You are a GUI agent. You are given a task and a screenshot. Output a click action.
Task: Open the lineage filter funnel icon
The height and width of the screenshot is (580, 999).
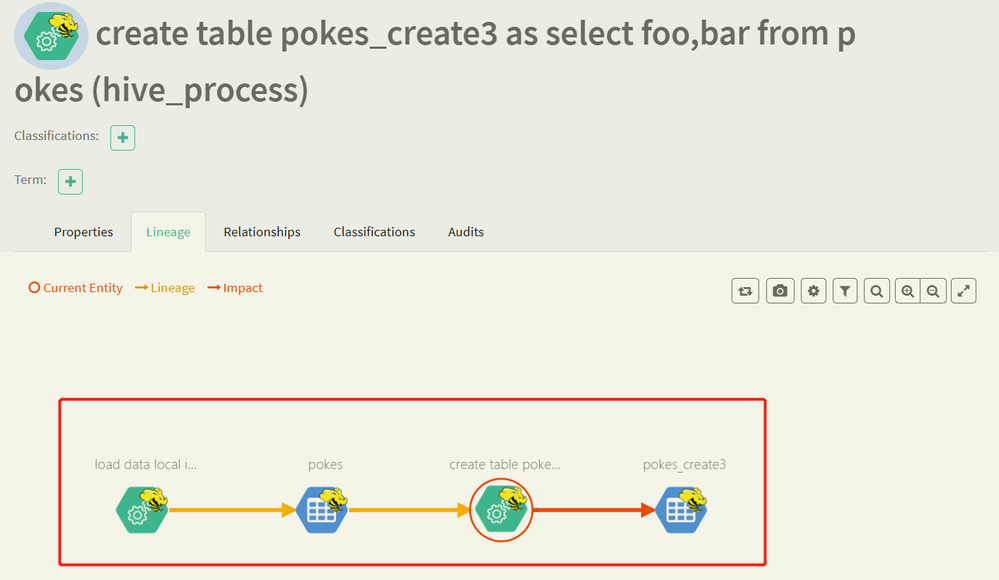pos(845,291)
